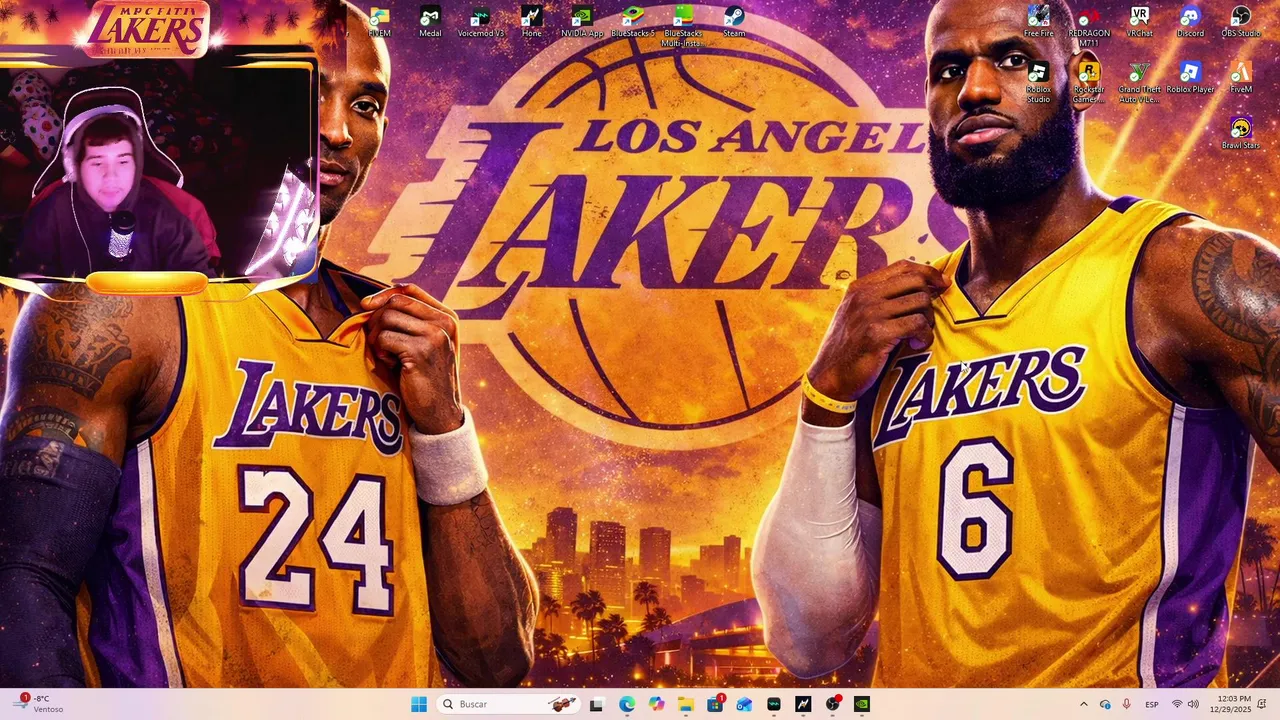Launch the Medal desktop shortcut
Image resolution: width=1280 pixels, height=720 pixels.
click(x=430, y=22)
